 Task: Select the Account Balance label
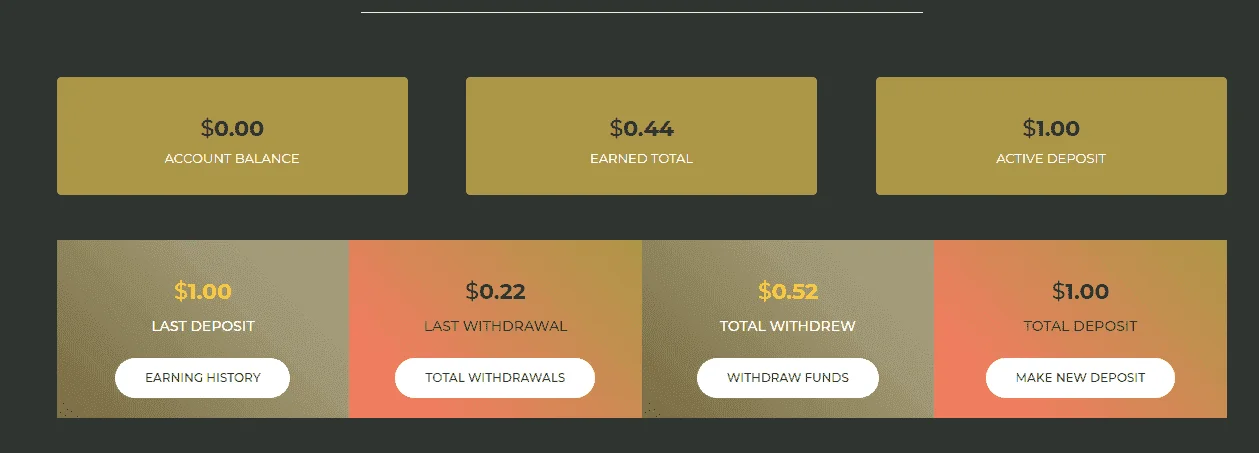232,159
